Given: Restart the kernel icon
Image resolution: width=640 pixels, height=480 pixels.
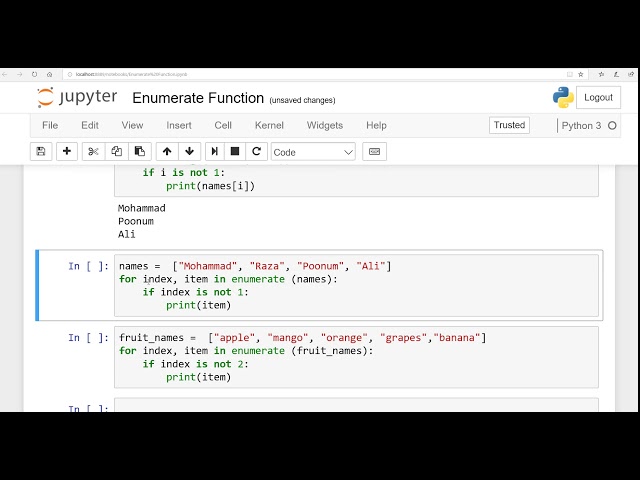Looking at the screenshot, I should coord(256,151).
